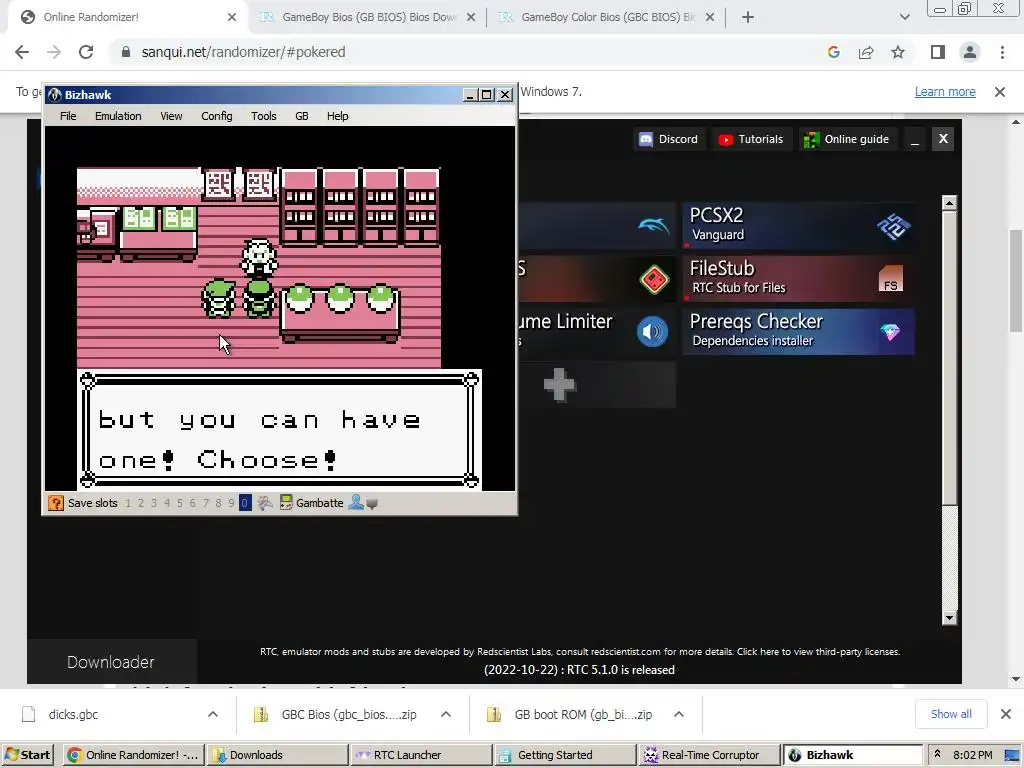Screen dimensions: 1024x768
Task: Open the Discord link in RTC Launcher
Action: pos(668,139)
